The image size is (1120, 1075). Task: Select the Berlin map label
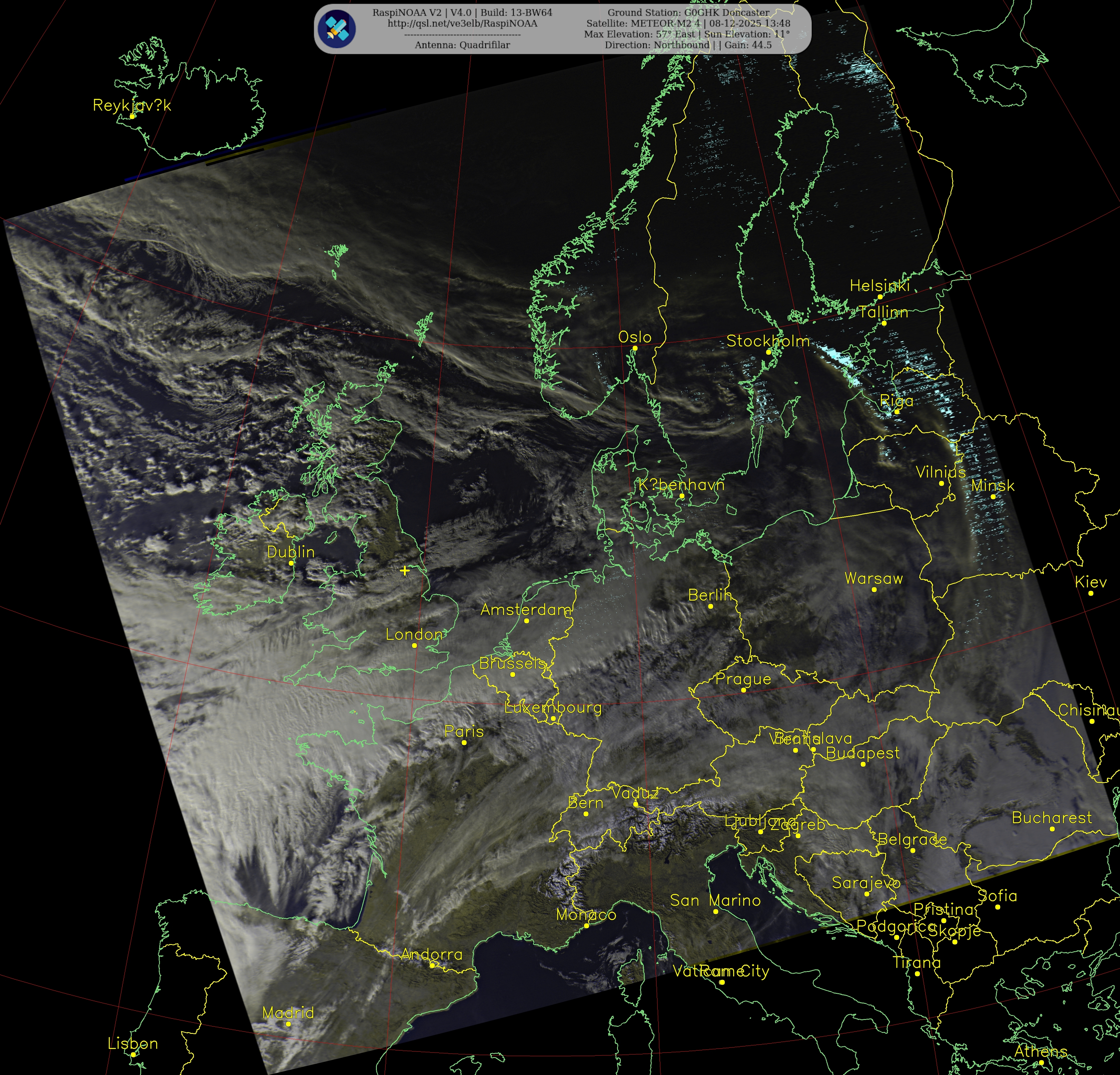pyautogui.click(x=710, y=595)
